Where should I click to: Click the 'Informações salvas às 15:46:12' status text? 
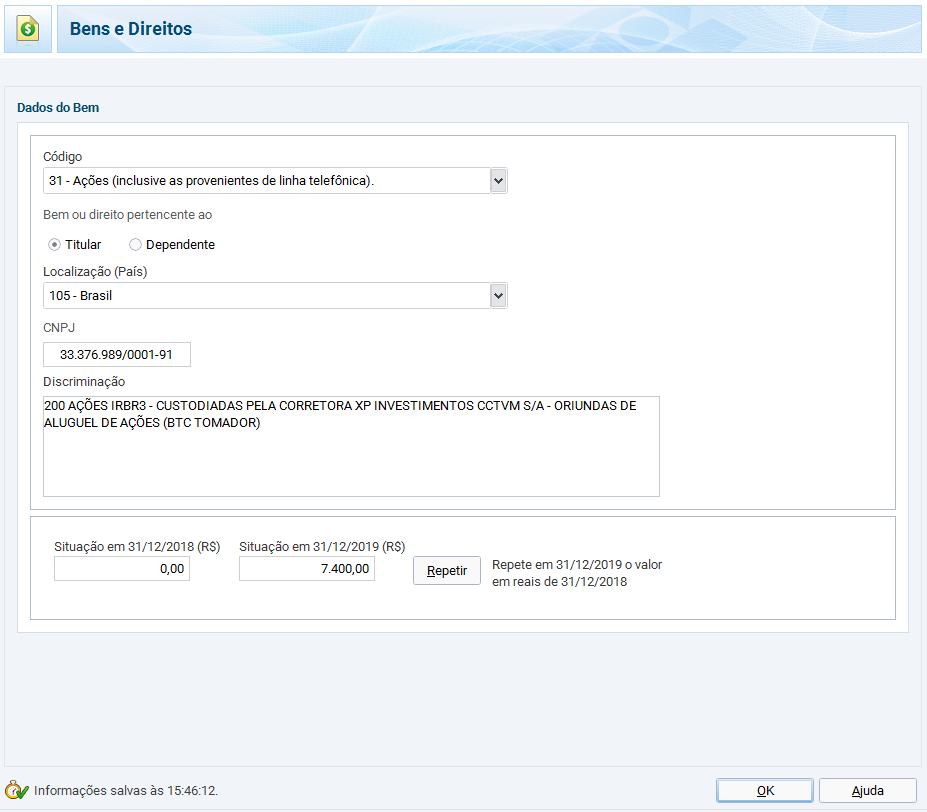point(126,791)
